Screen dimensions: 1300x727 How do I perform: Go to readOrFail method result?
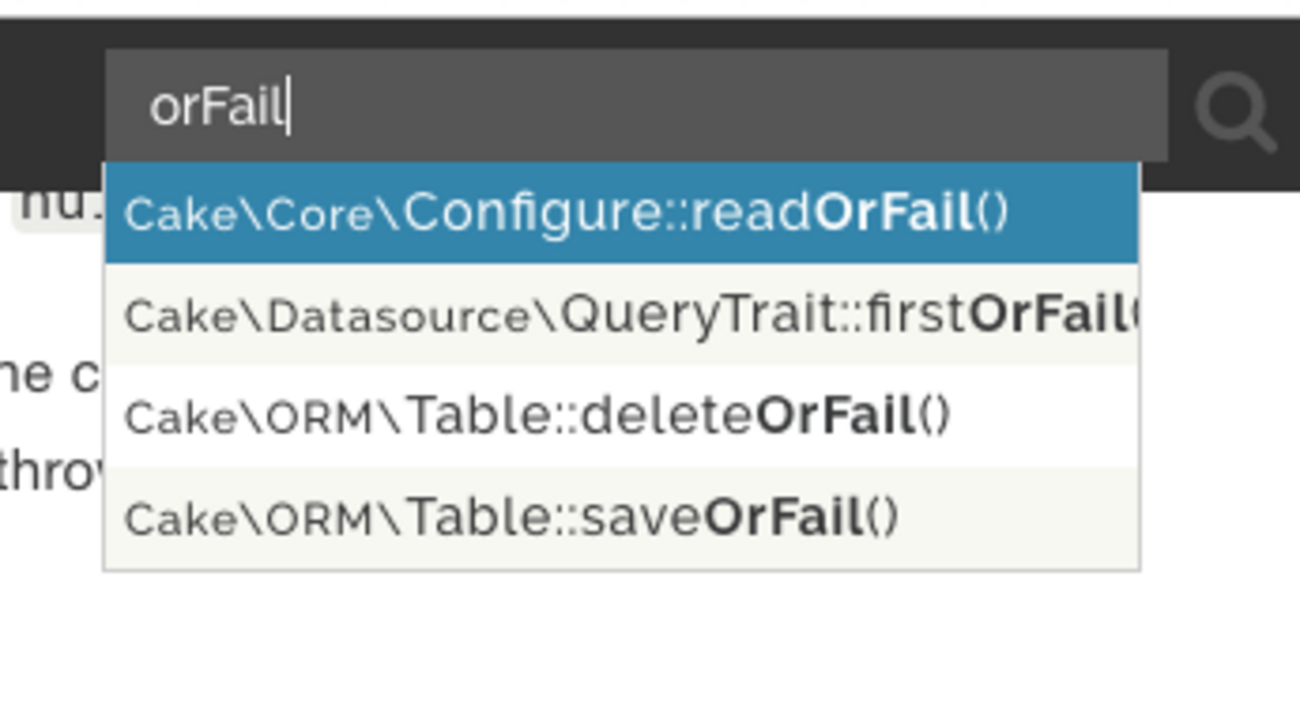pos(620,213)
